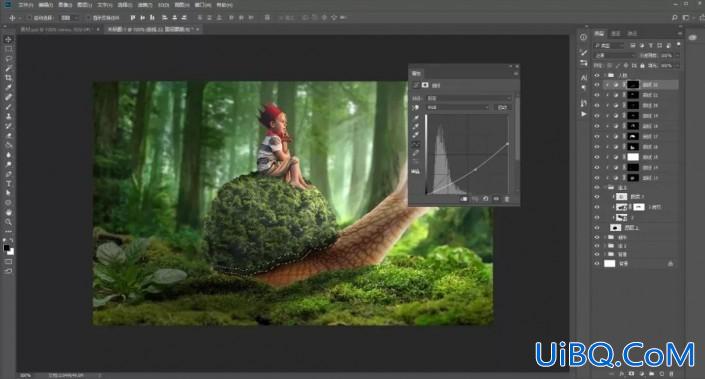Select the Background layer white thumbnail

point(609,264)
